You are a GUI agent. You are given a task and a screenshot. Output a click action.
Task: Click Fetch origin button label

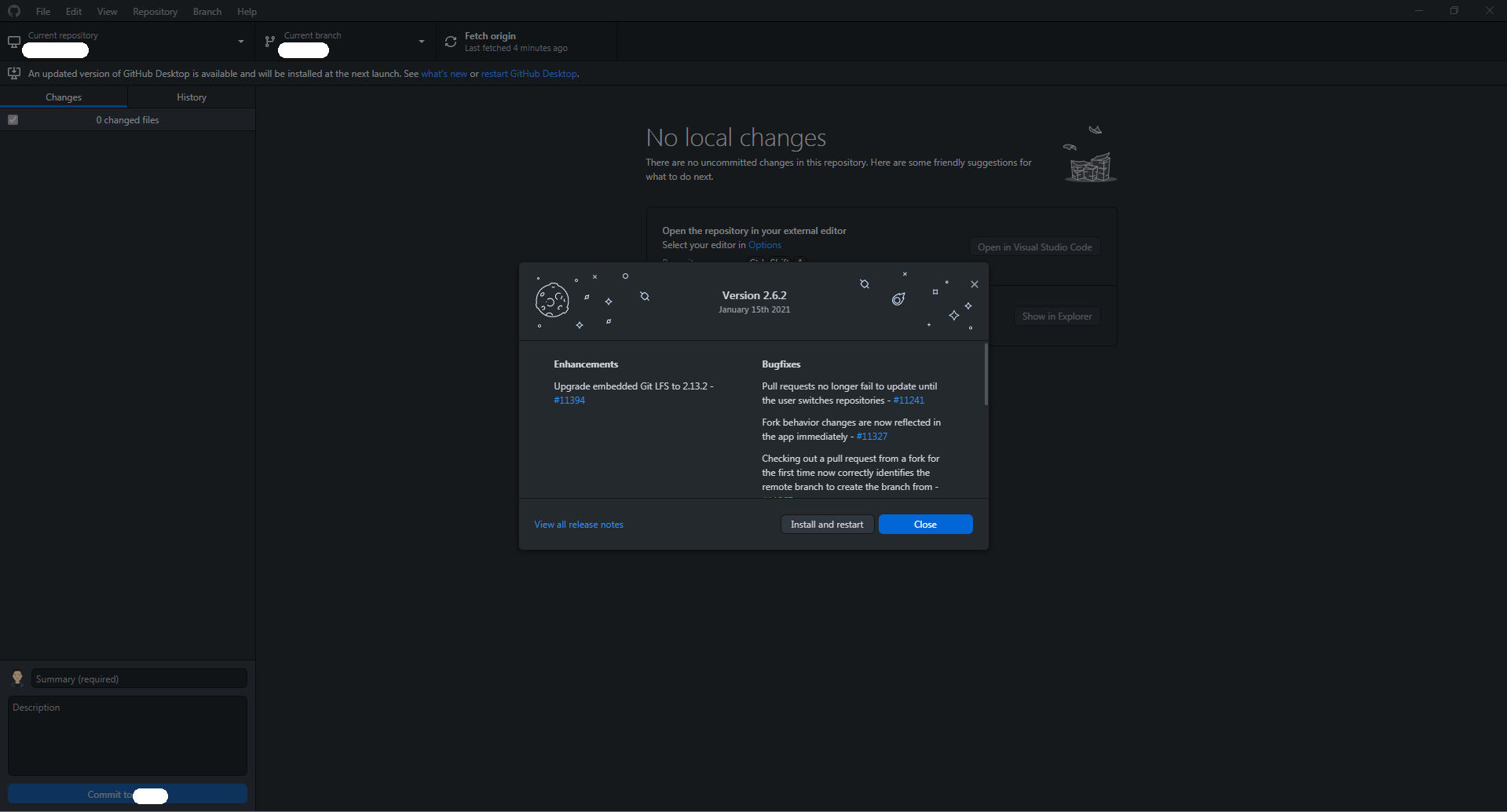click(490, 36)
